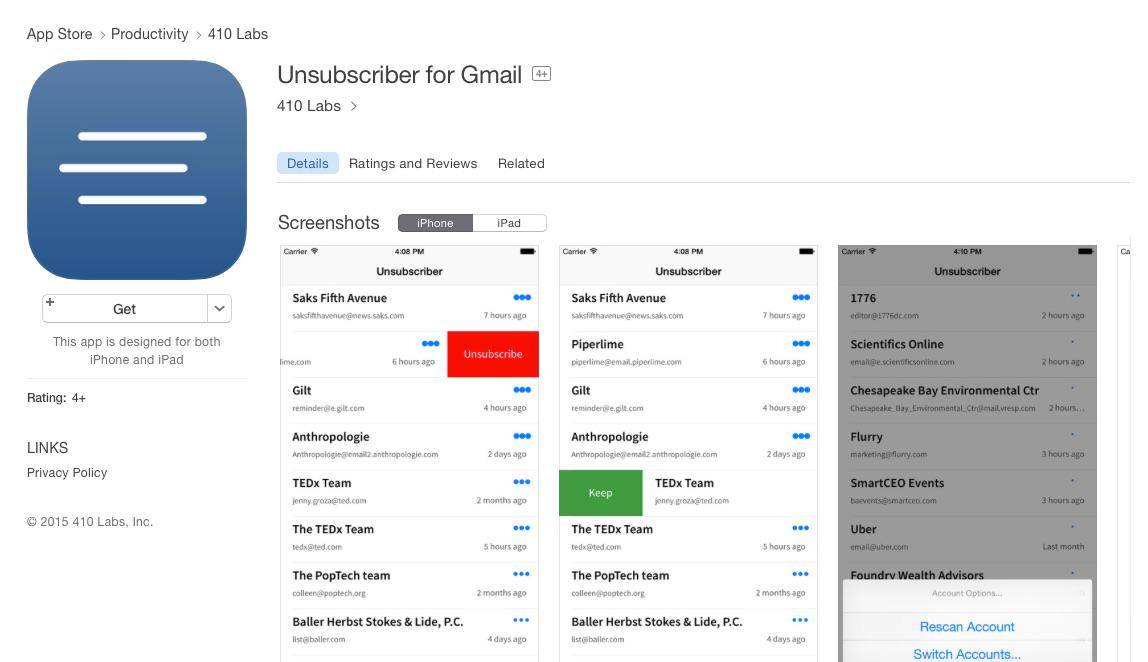
Task: Click dots icon beside 1776, third screenshot
Action: [x=1076, y=296]
